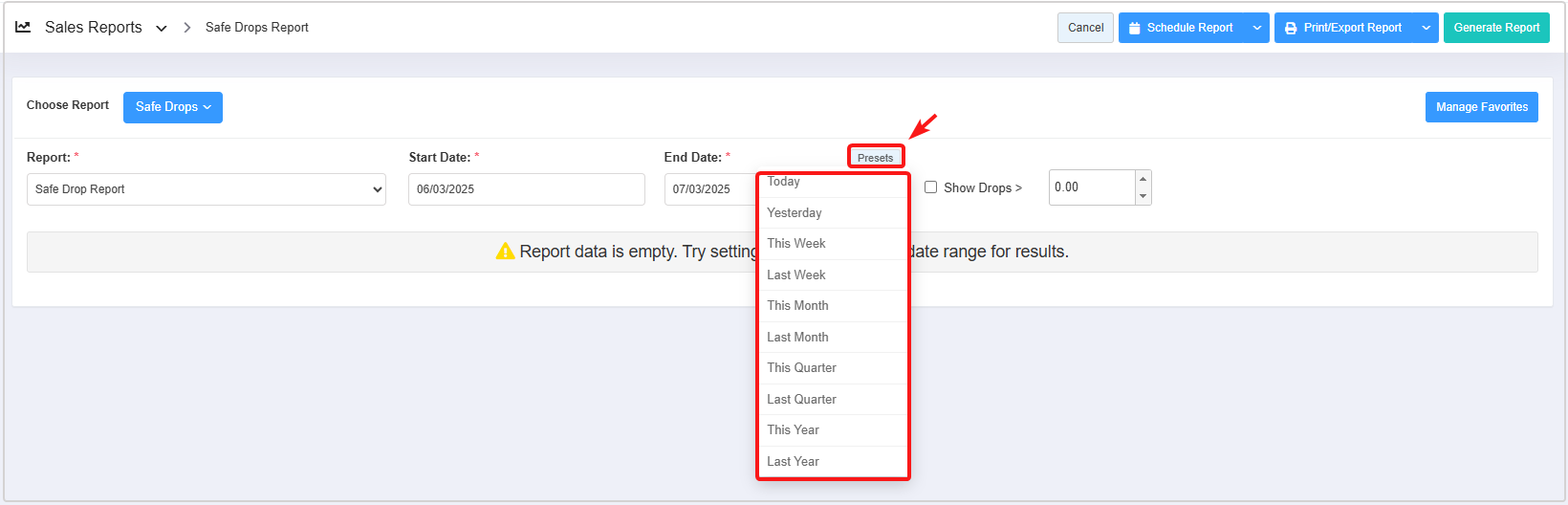This screenshot has height=505, width=1568.
Task: Click the Presets button
Action: 875,157
